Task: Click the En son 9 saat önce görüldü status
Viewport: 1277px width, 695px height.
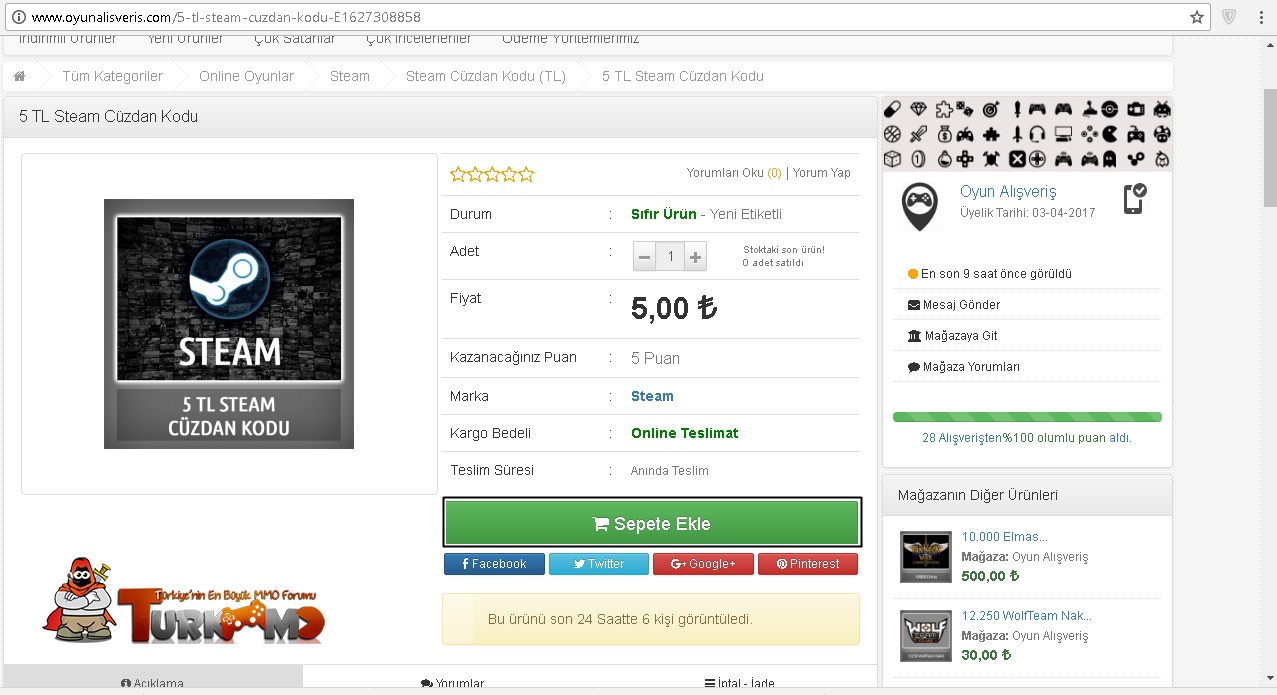Action: [x=989, y=274]
